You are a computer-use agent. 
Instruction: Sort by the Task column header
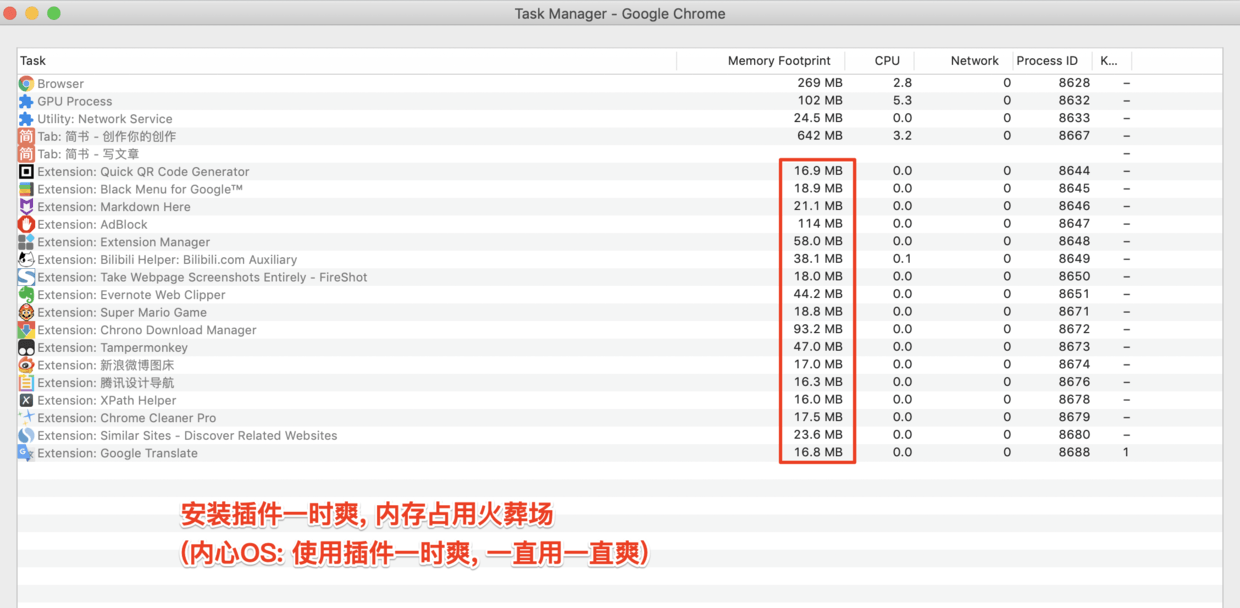tap(347, 61)
